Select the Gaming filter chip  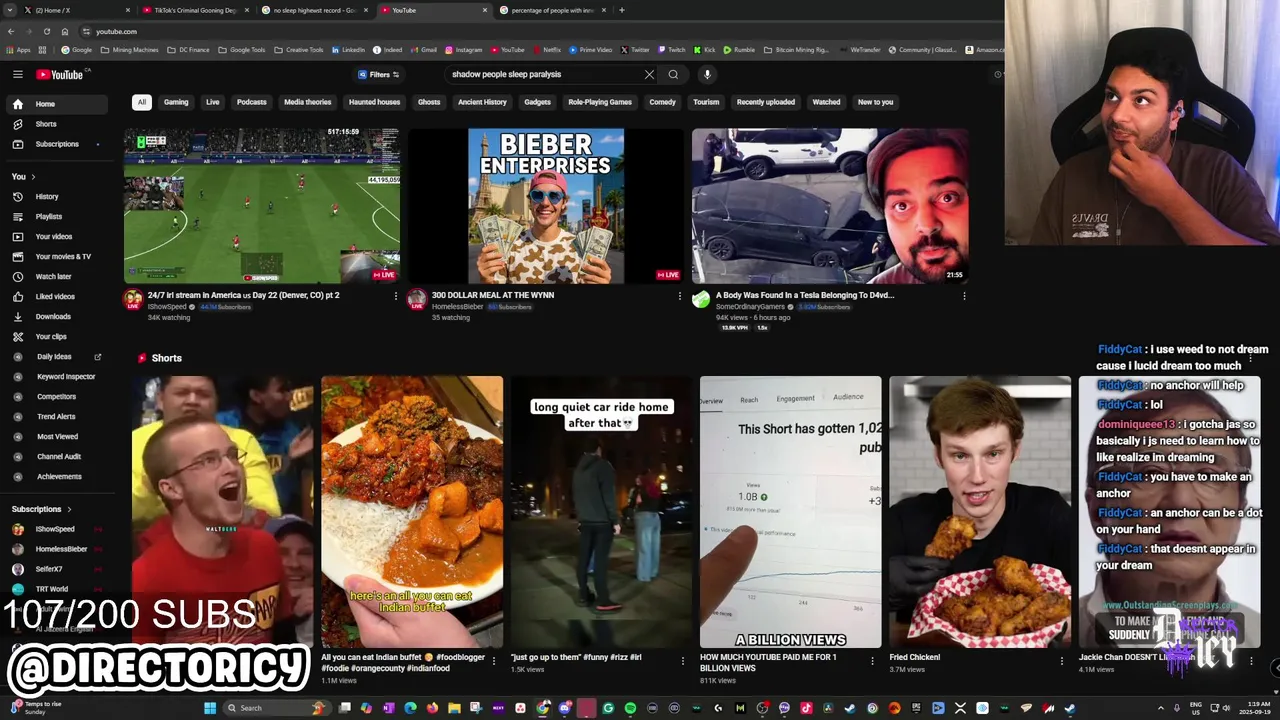(176, 102)
